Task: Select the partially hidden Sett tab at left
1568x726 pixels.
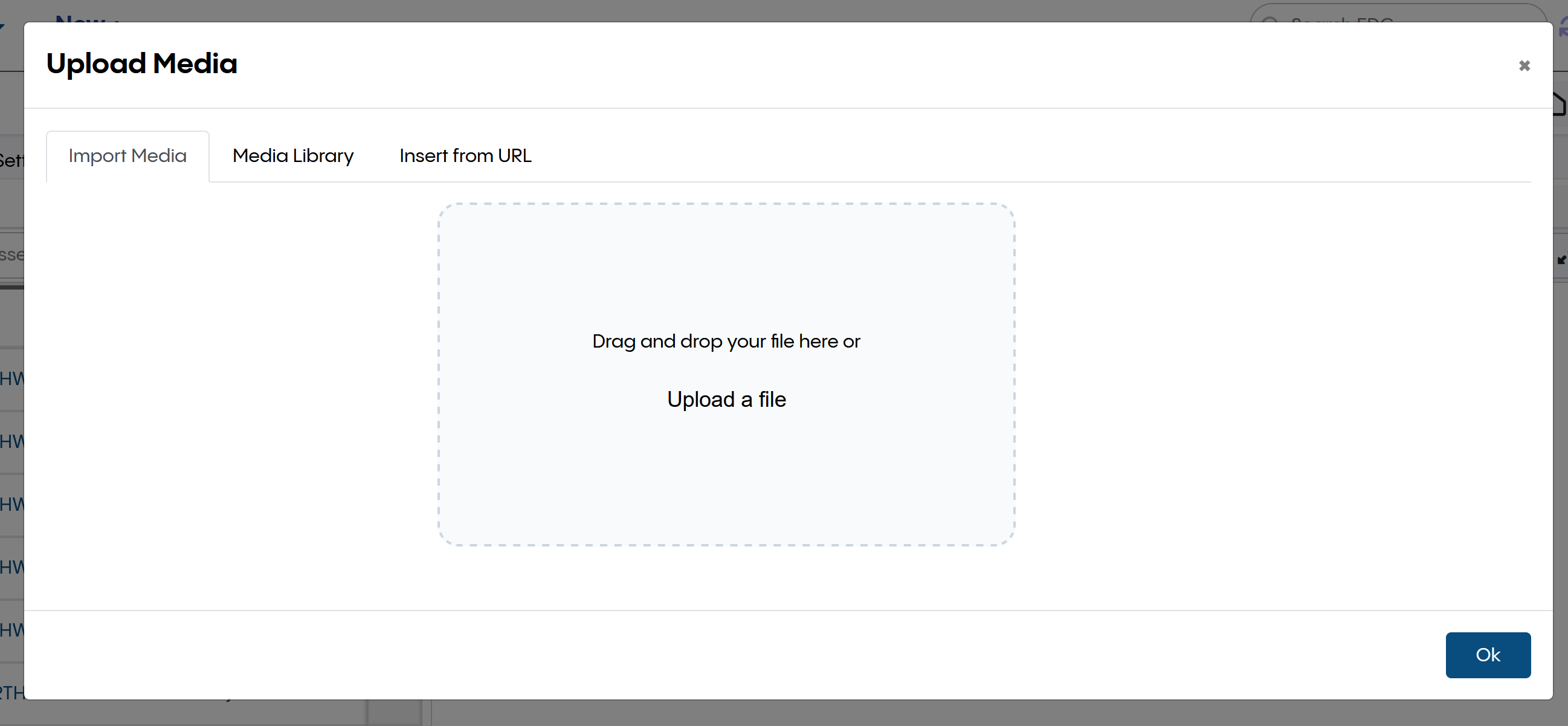Action: (x=11, y=161)
